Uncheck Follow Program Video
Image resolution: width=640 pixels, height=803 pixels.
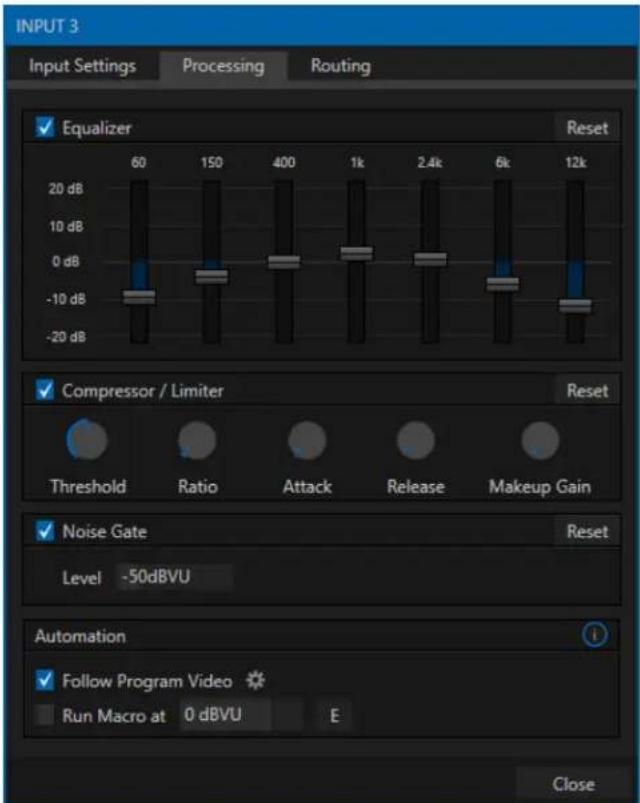click(x=45, y=681)
